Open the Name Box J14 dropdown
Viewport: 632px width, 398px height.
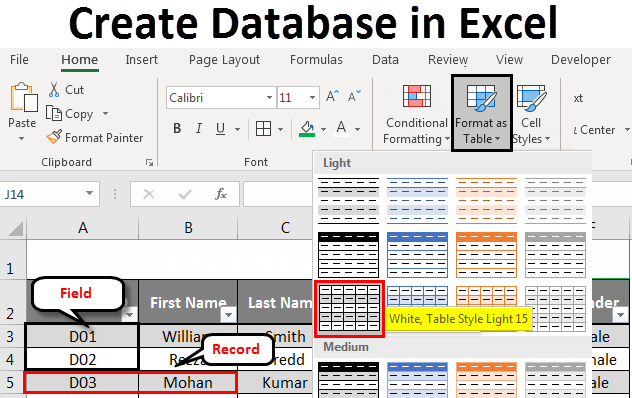89,193
